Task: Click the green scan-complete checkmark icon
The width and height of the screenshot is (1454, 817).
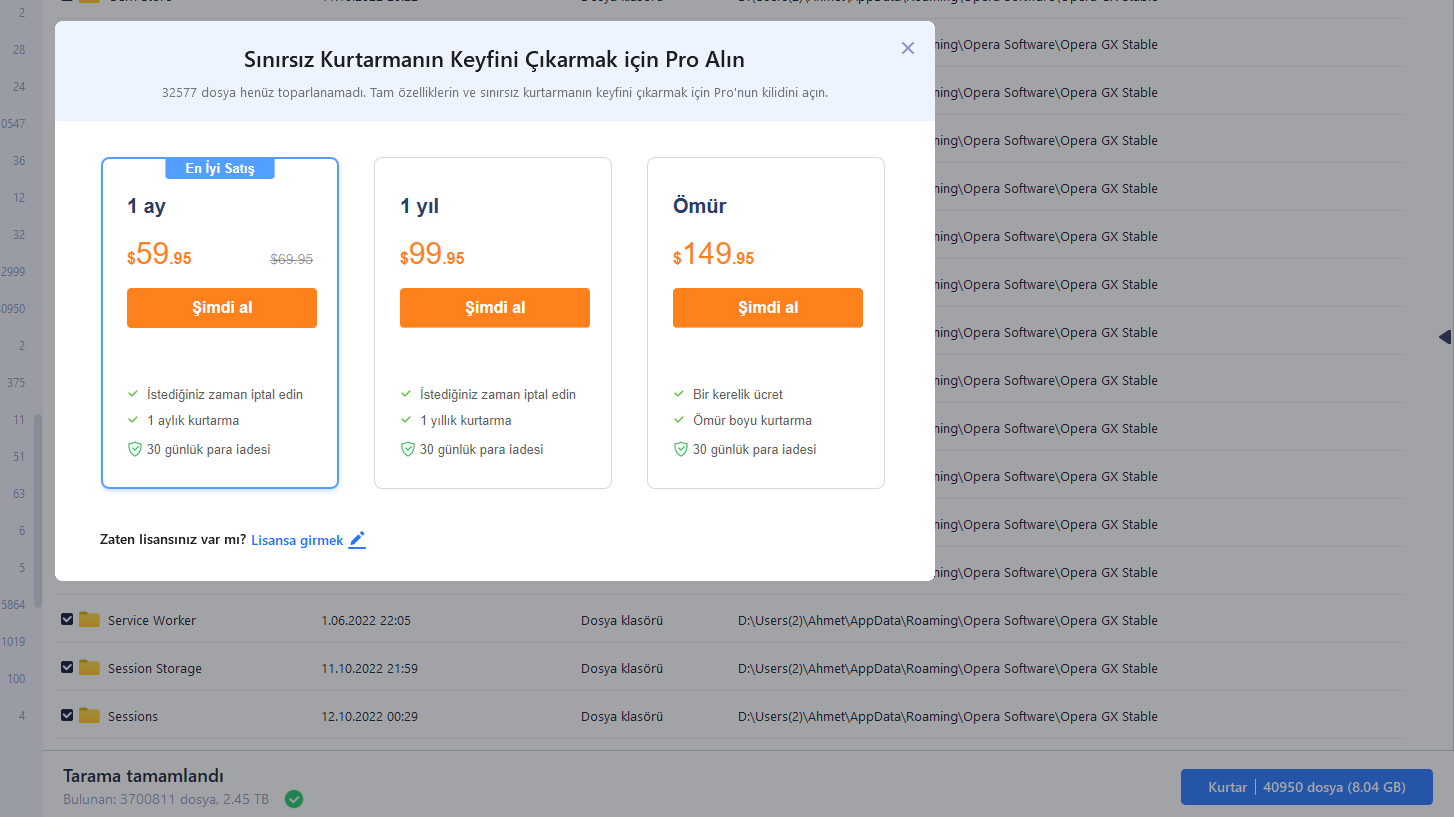Action: 294,799
